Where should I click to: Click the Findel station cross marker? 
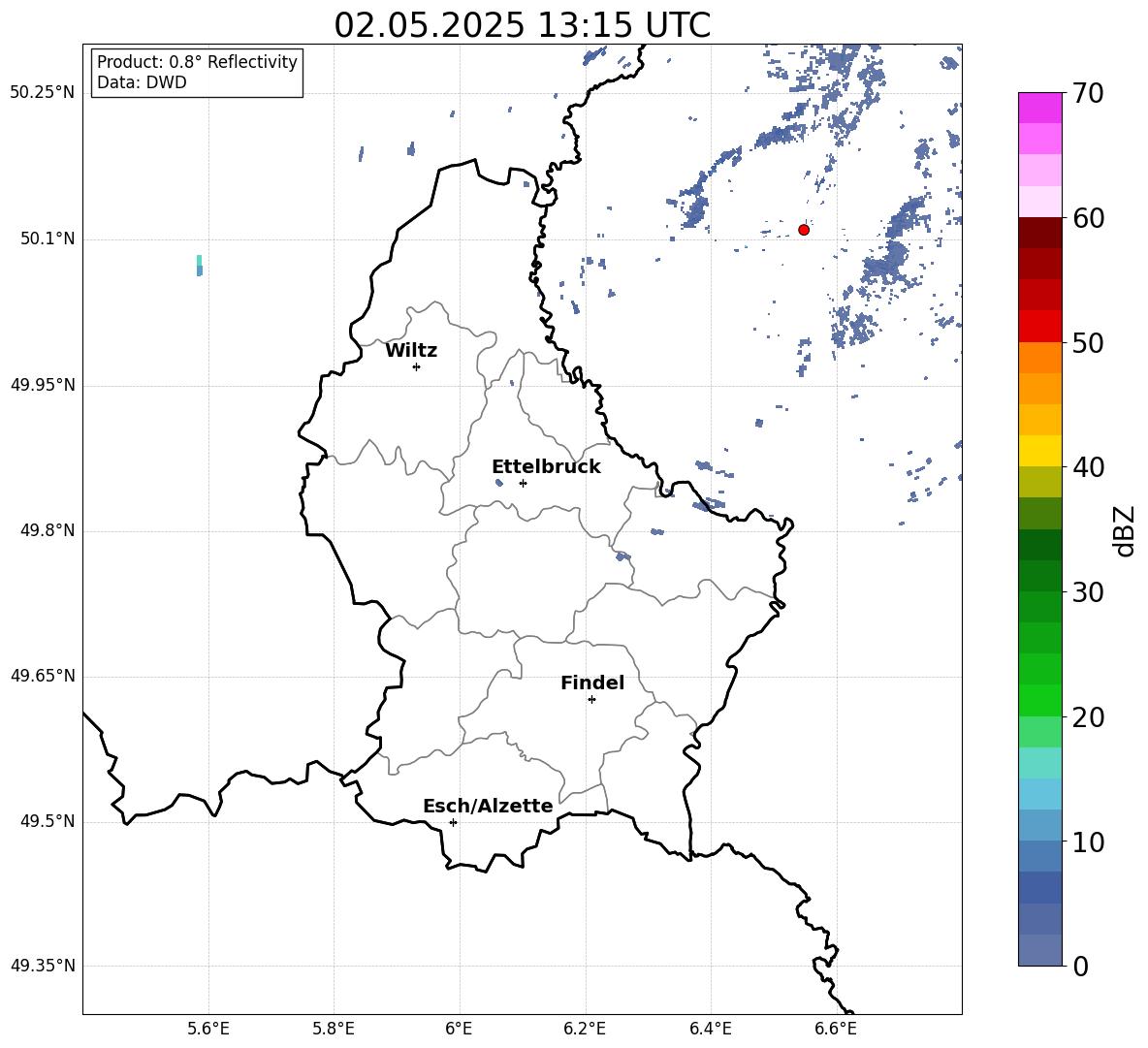[591, 700]
